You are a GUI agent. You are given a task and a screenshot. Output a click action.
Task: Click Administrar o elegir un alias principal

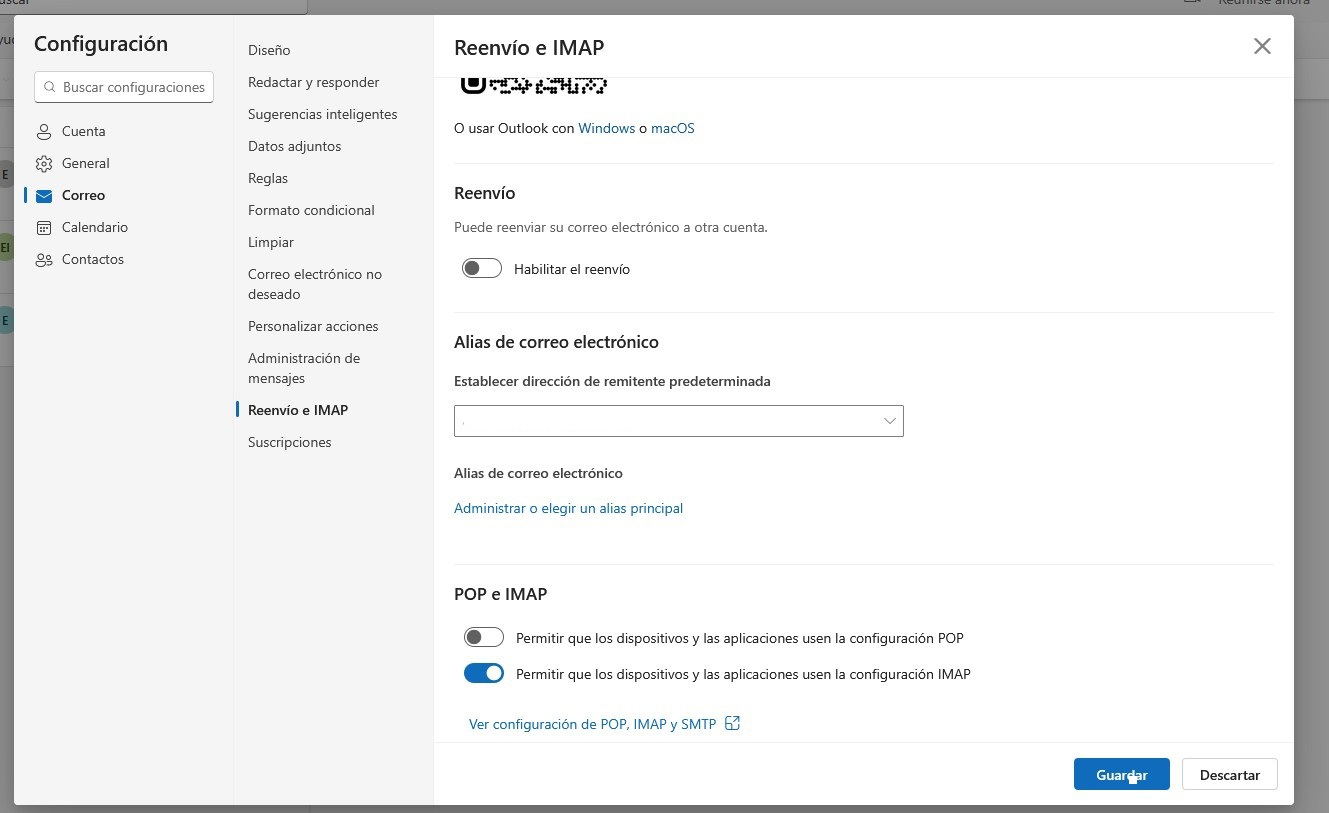(x=568, y=508)
